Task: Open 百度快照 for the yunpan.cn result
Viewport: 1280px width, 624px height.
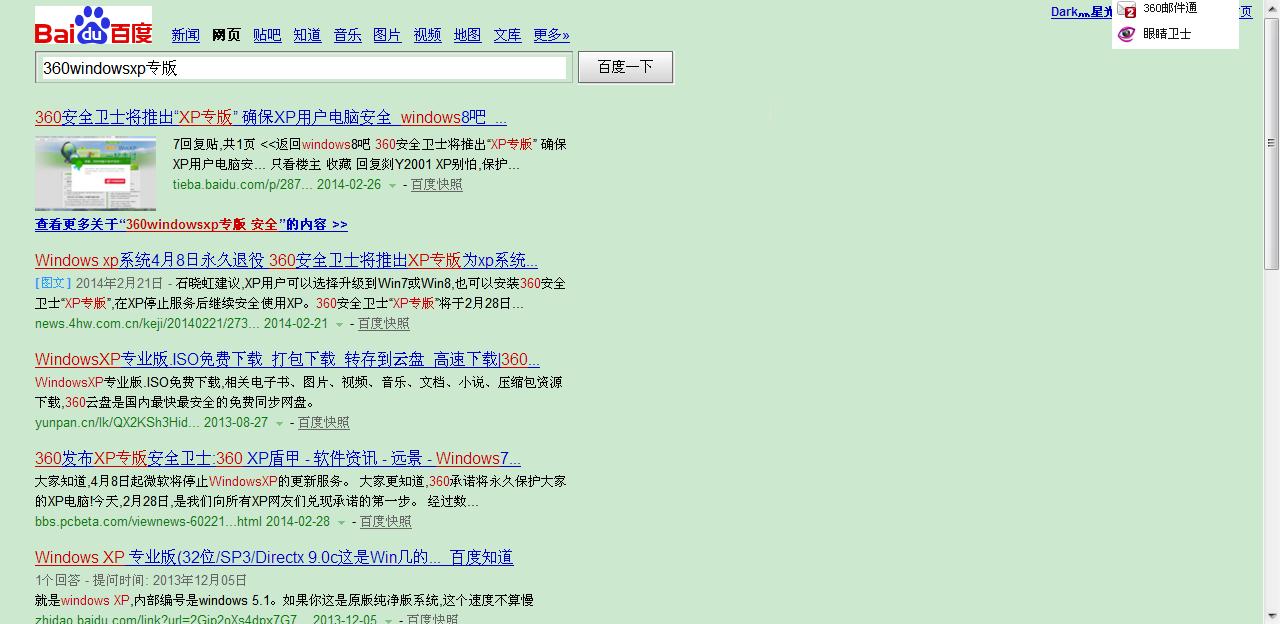Action: (323, 423)
